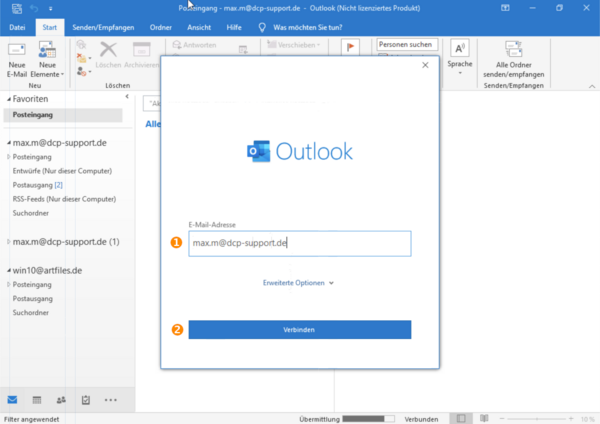Switch to Tasks view icon
The height and width of the screenshot is (424, 600).
click(x=86, y=400)
